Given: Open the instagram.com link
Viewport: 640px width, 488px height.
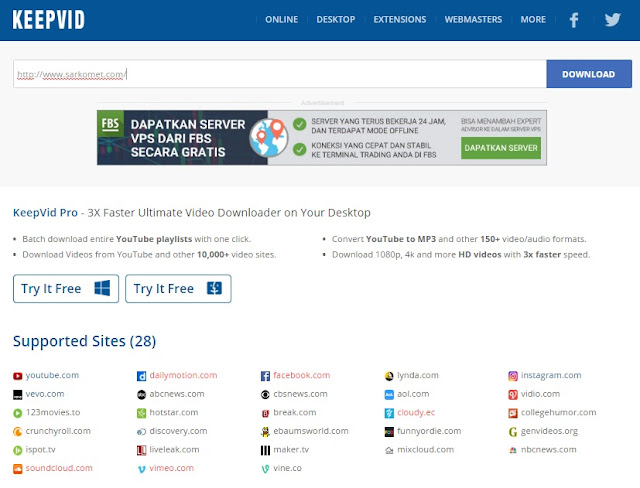Looking at the screenshot, I should coord(551,375).
